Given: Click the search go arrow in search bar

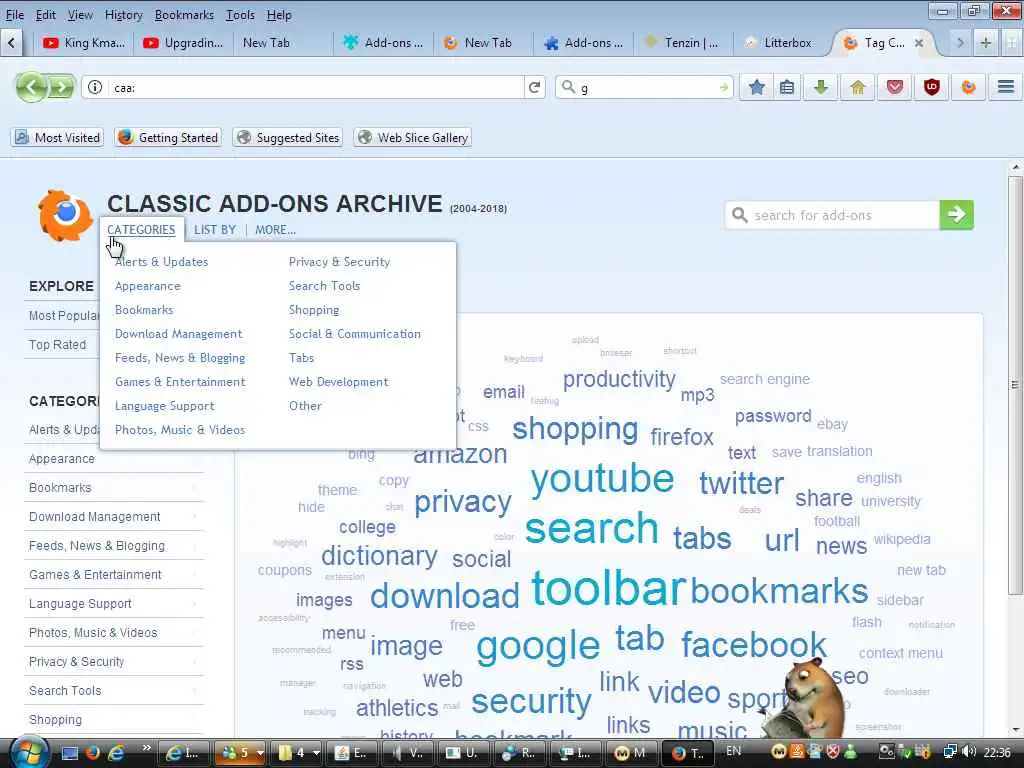Looking at the screenshot, I should click(x=723, y=88).
